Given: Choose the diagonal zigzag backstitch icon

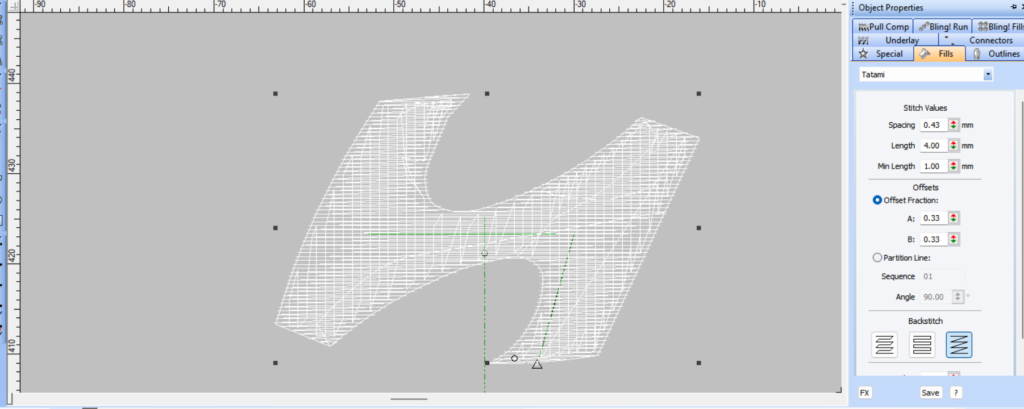Looking at the screenshot, I should 959,344.
